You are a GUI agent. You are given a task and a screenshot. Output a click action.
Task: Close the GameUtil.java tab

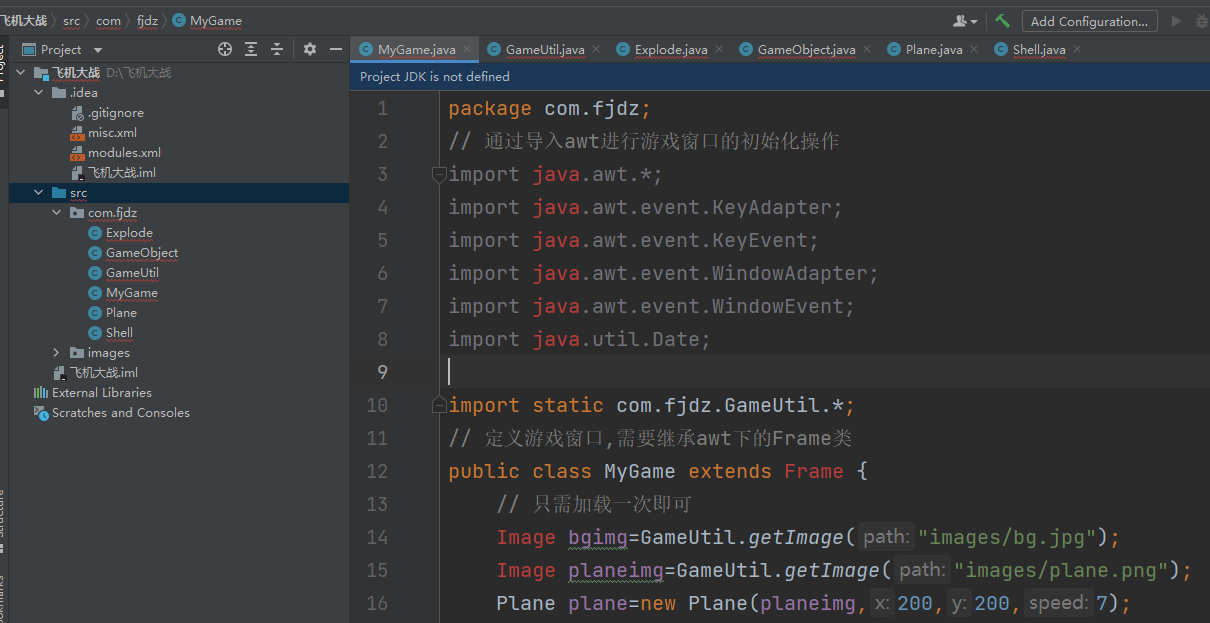point(596,49)
